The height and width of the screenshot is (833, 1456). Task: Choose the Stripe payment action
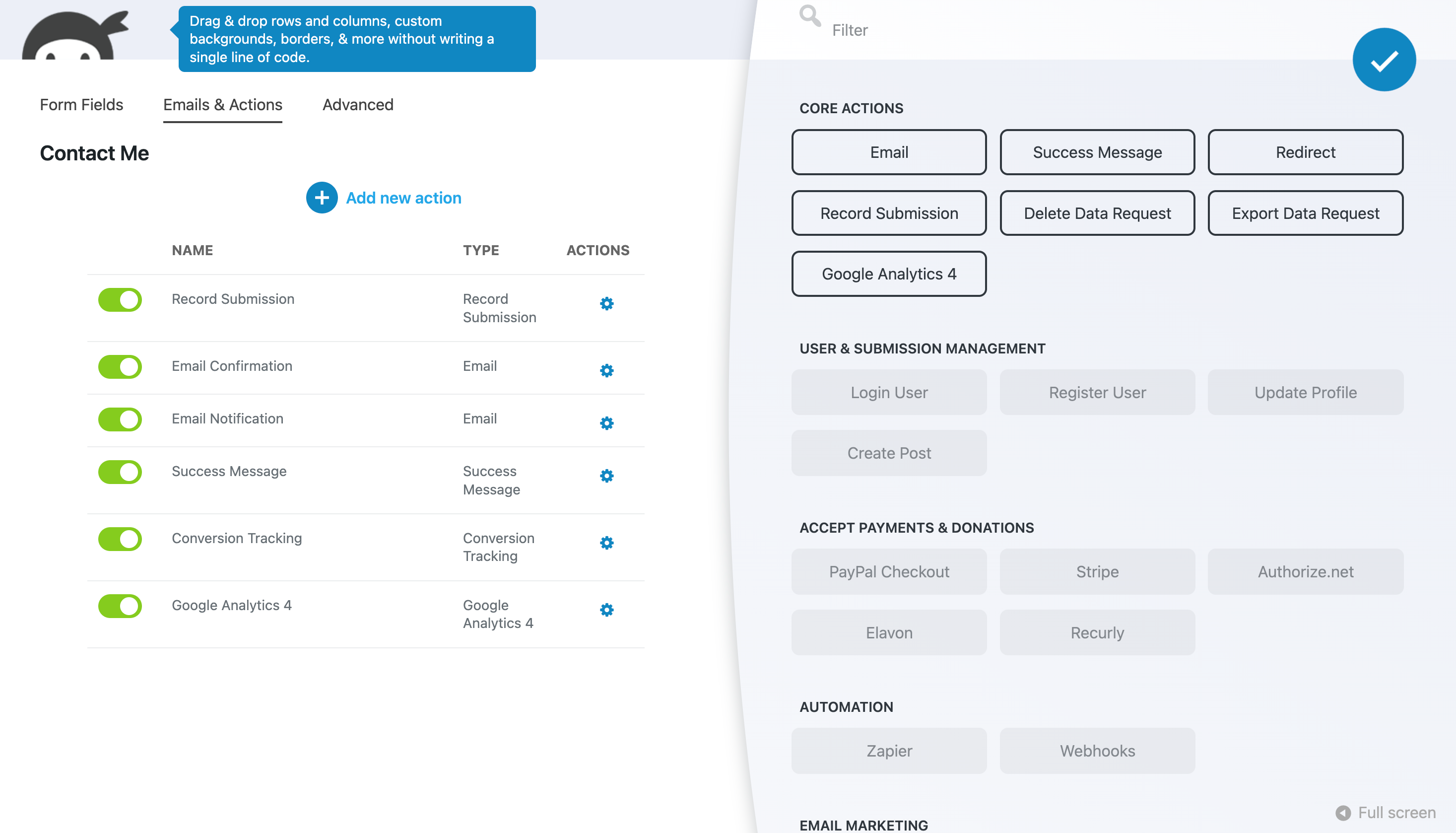point(1097,571)
